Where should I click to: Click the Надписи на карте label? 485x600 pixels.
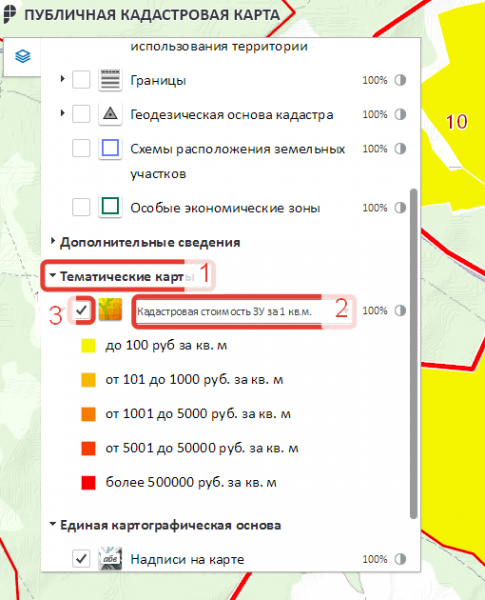pos(187,559)
